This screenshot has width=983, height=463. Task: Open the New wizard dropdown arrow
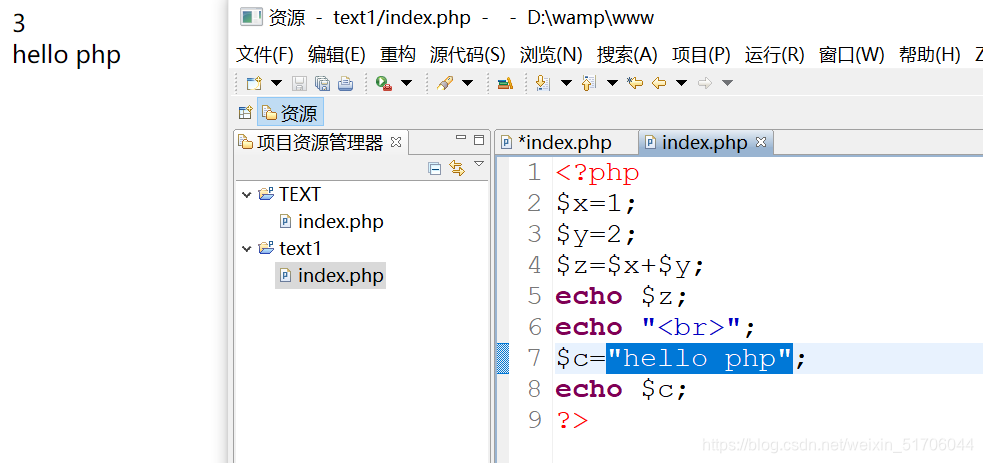pos(276,83)
